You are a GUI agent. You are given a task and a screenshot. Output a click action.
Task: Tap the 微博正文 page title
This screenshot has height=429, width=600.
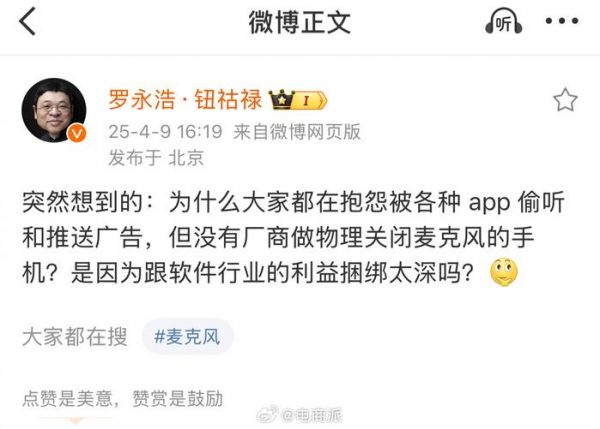pos(300,22)
